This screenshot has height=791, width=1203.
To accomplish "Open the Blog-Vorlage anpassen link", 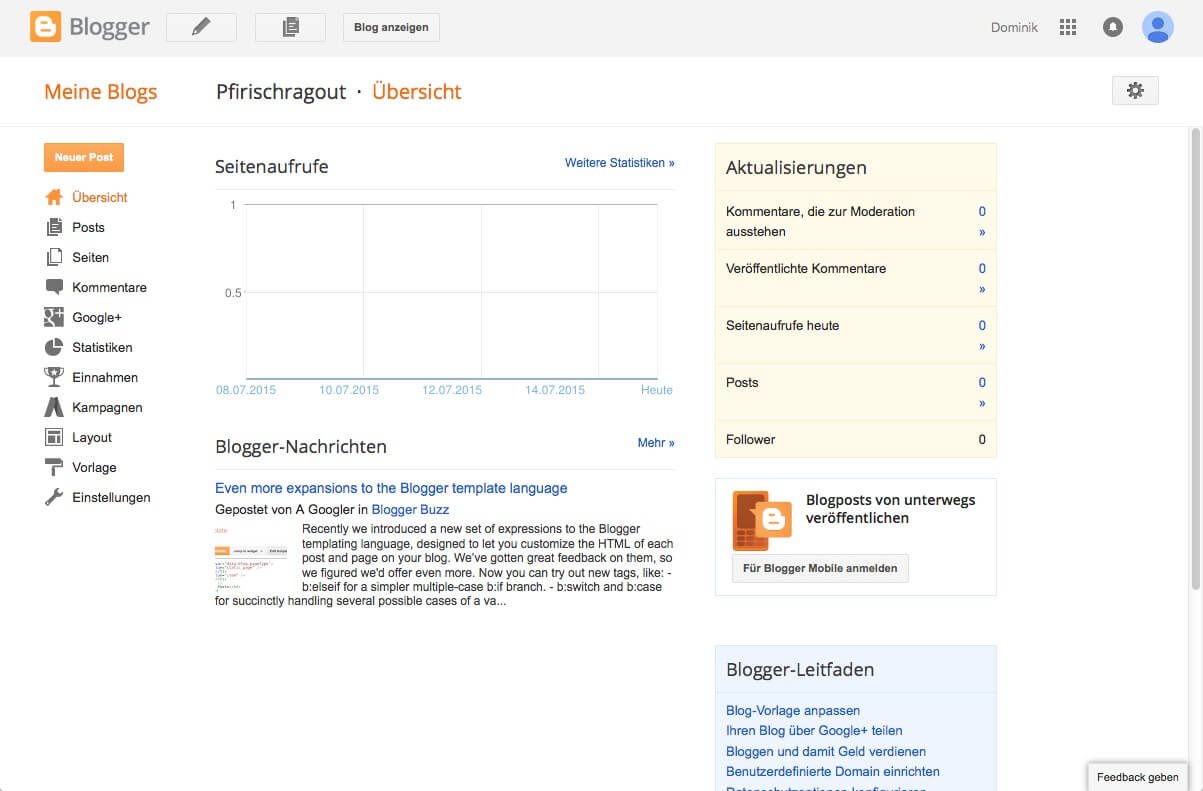I will click(x=792, y=710).
